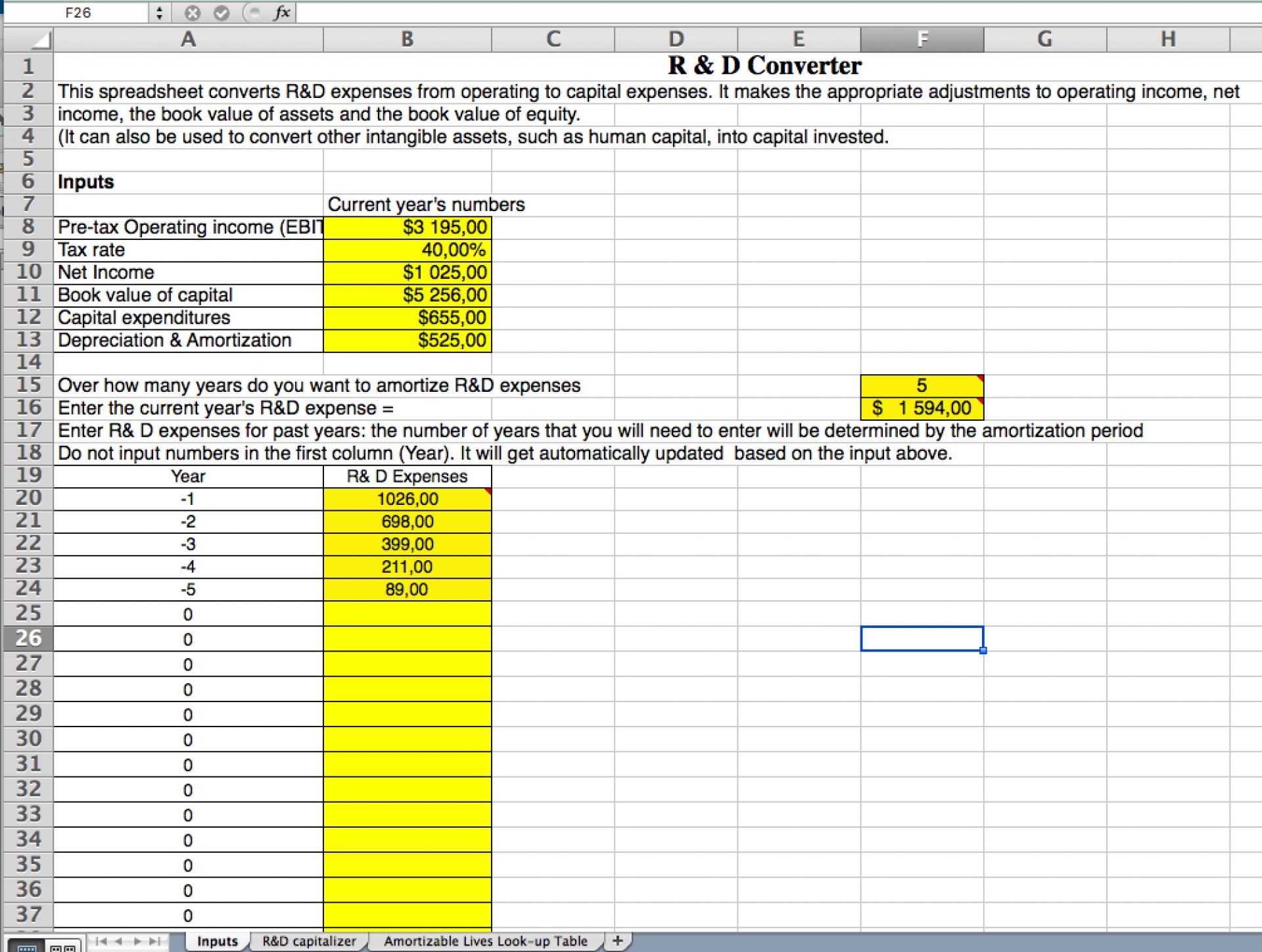Viewport: 1262px width, 952px height.
Task: Switch to Normal view icon in status bar
Action: (27, 946)
